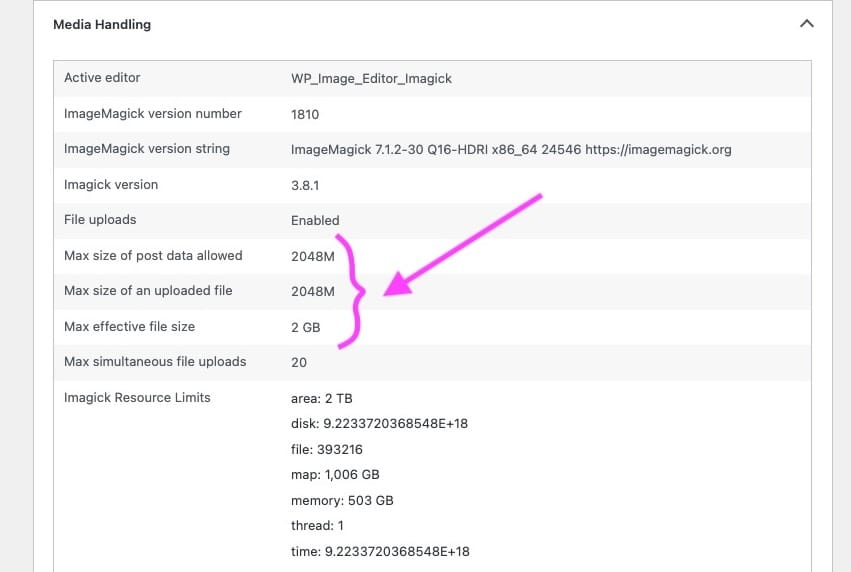Select the area: 2 TB limit
This screenshot has height=572, width=851.
click(x=321, y=399)
